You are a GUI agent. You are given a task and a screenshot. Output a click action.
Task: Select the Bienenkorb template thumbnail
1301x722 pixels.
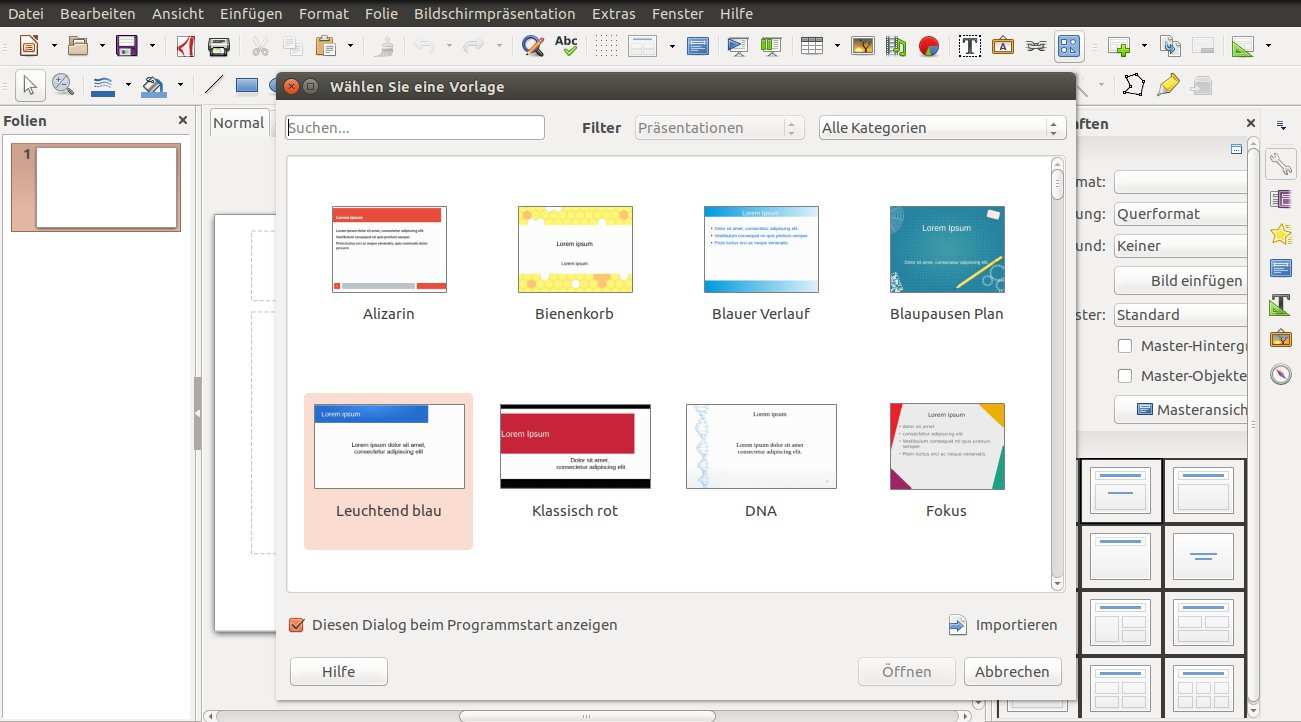coord(575,250)
